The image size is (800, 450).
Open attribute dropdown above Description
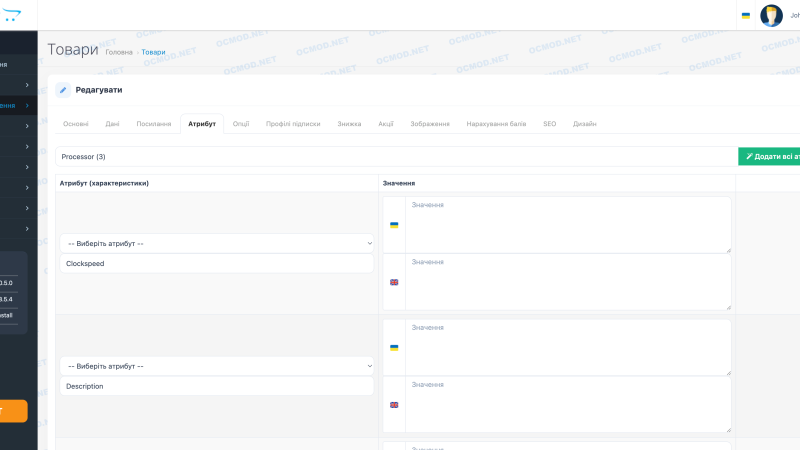coord(217,366)
